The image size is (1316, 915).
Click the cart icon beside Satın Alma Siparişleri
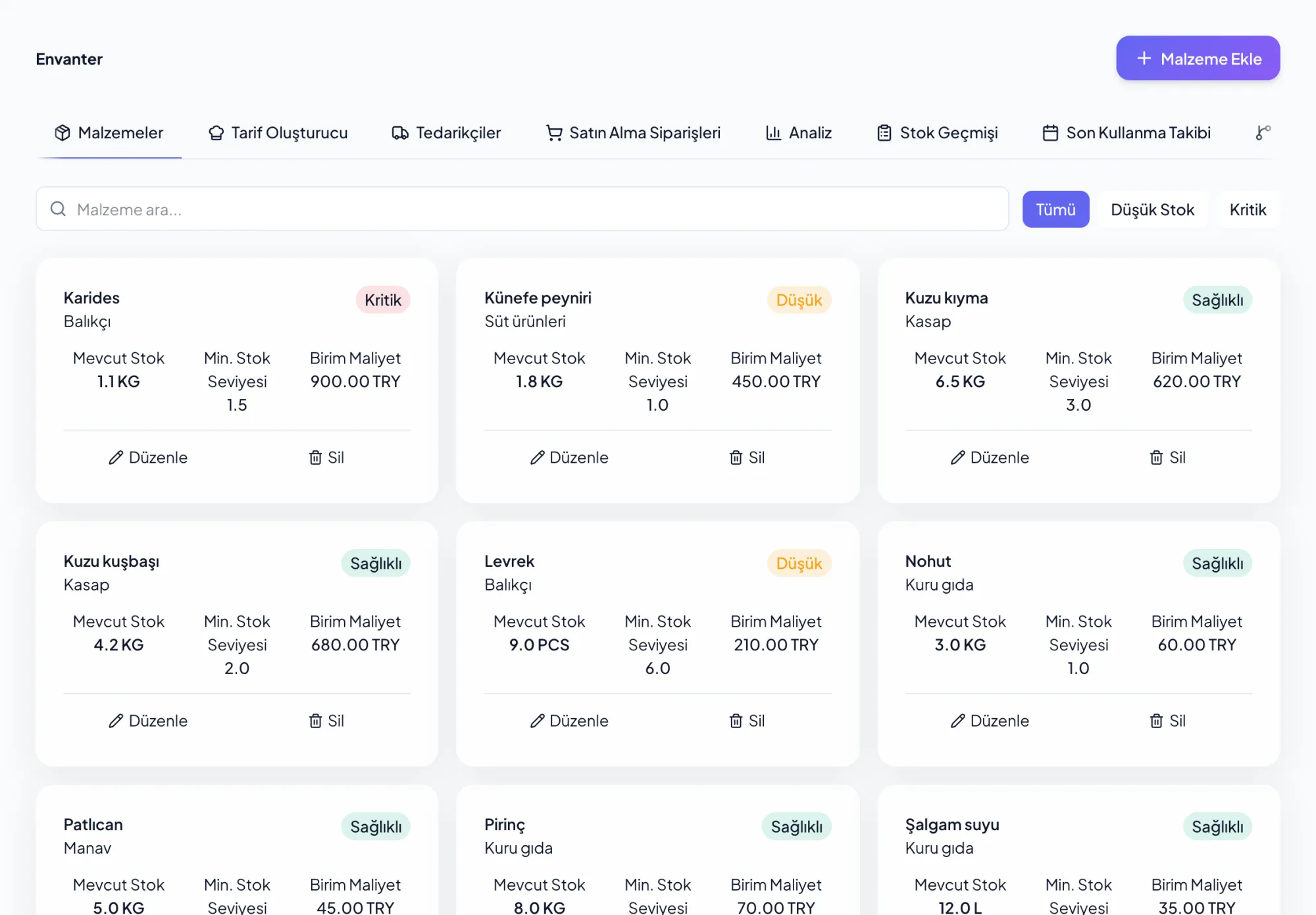(x=554, y=133)
